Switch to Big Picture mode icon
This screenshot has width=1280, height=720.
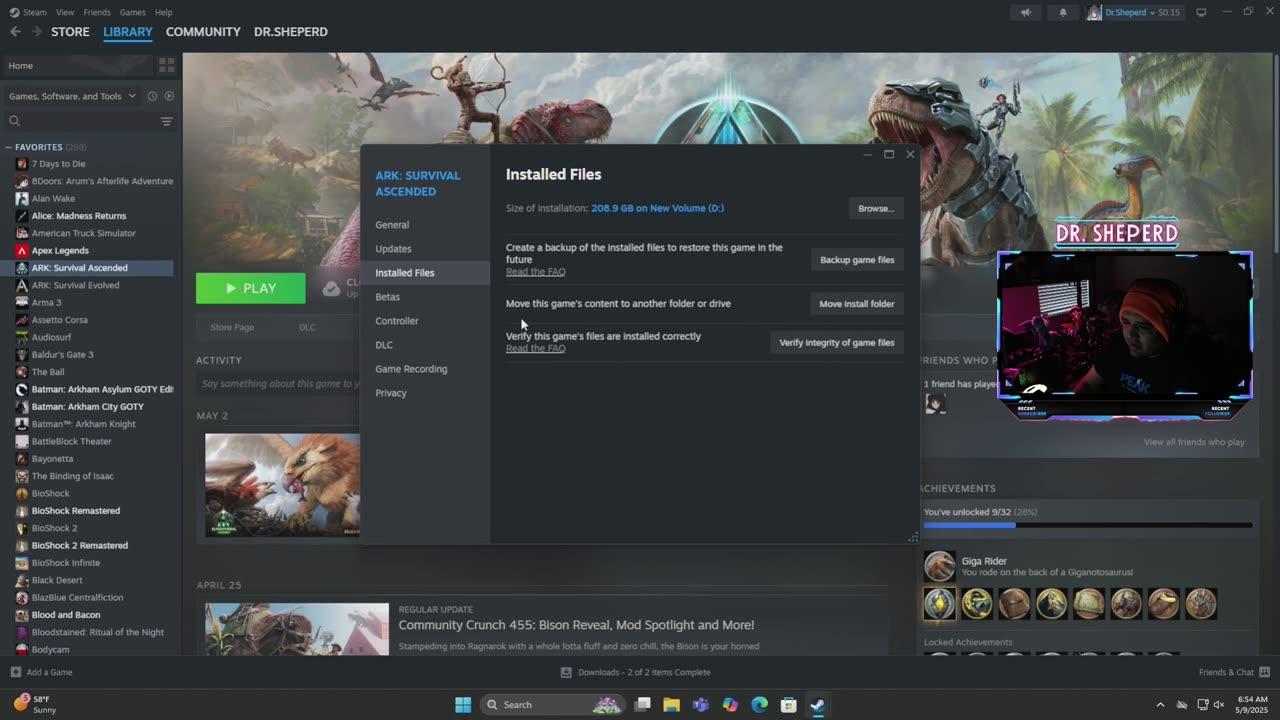1201,12
